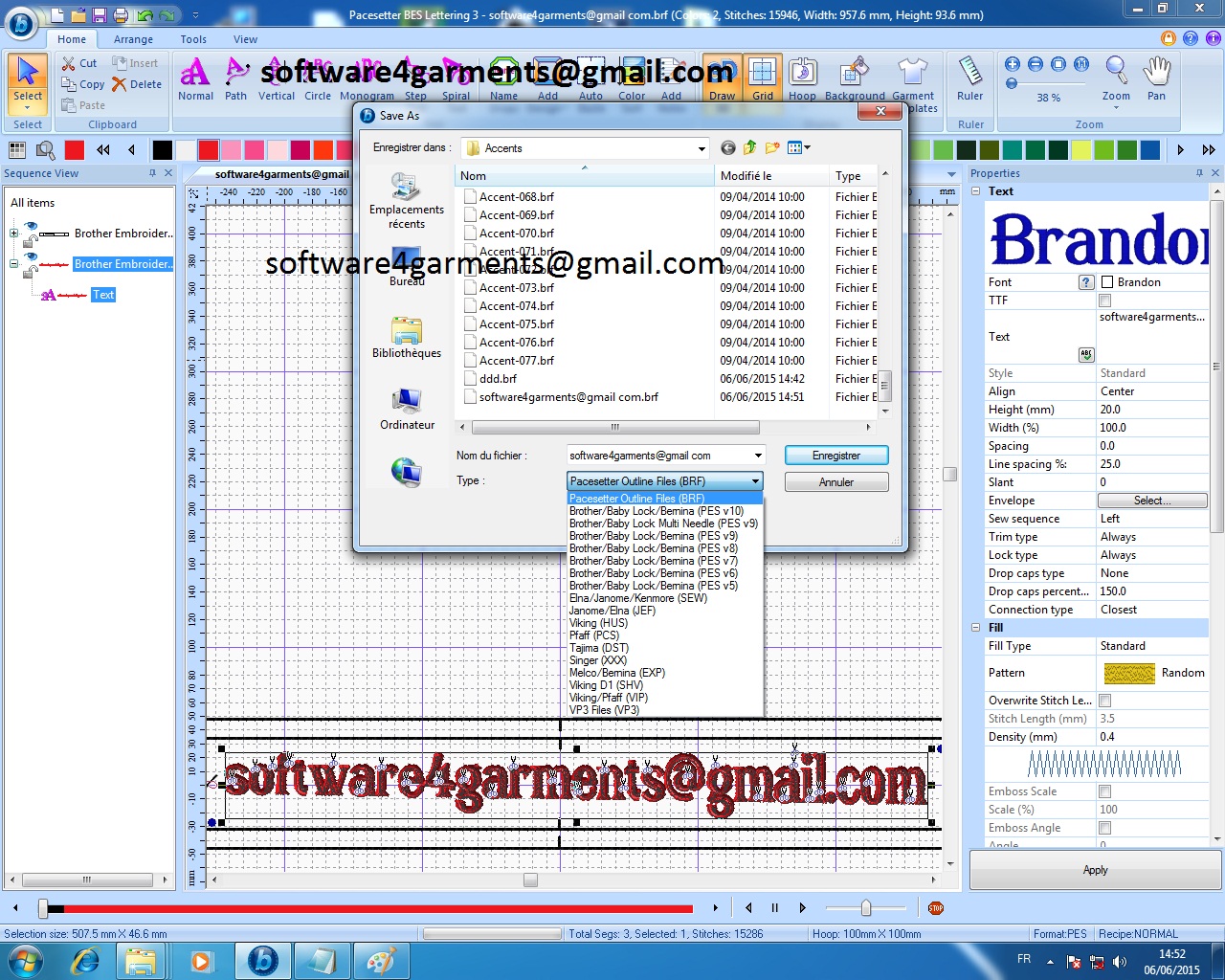Click the Hoop icon in the ribbon

click(x=803, y=77)
